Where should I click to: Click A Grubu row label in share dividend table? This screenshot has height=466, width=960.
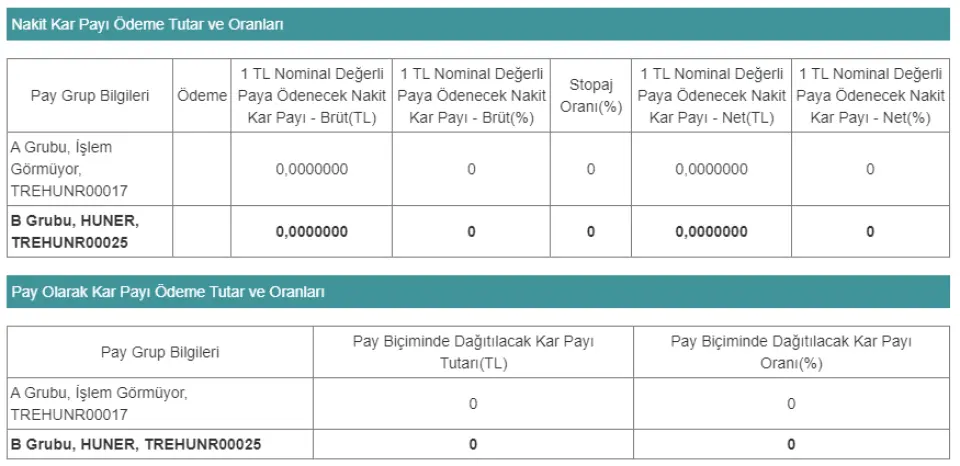(x=99, y=404)
